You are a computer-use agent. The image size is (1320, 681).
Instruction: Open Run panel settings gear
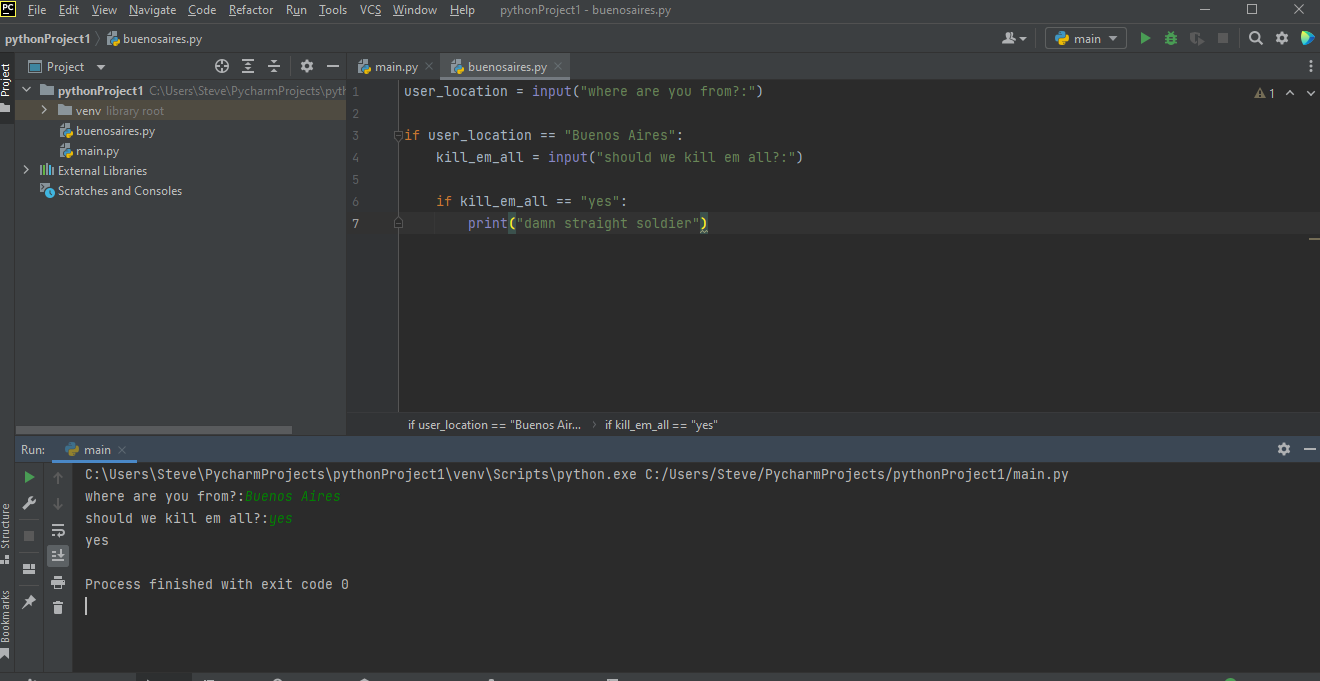[x=1284, y=450]
